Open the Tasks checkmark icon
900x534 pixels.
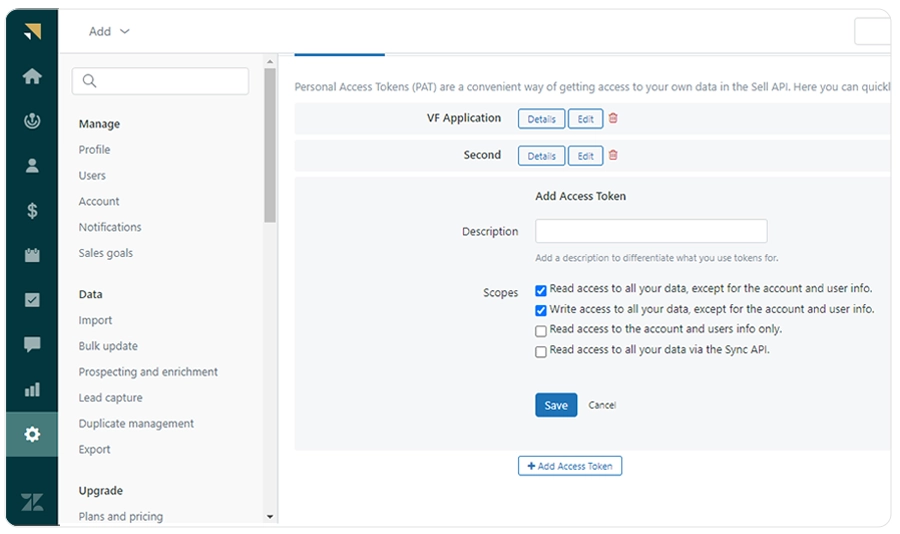[x=32, y=300]
